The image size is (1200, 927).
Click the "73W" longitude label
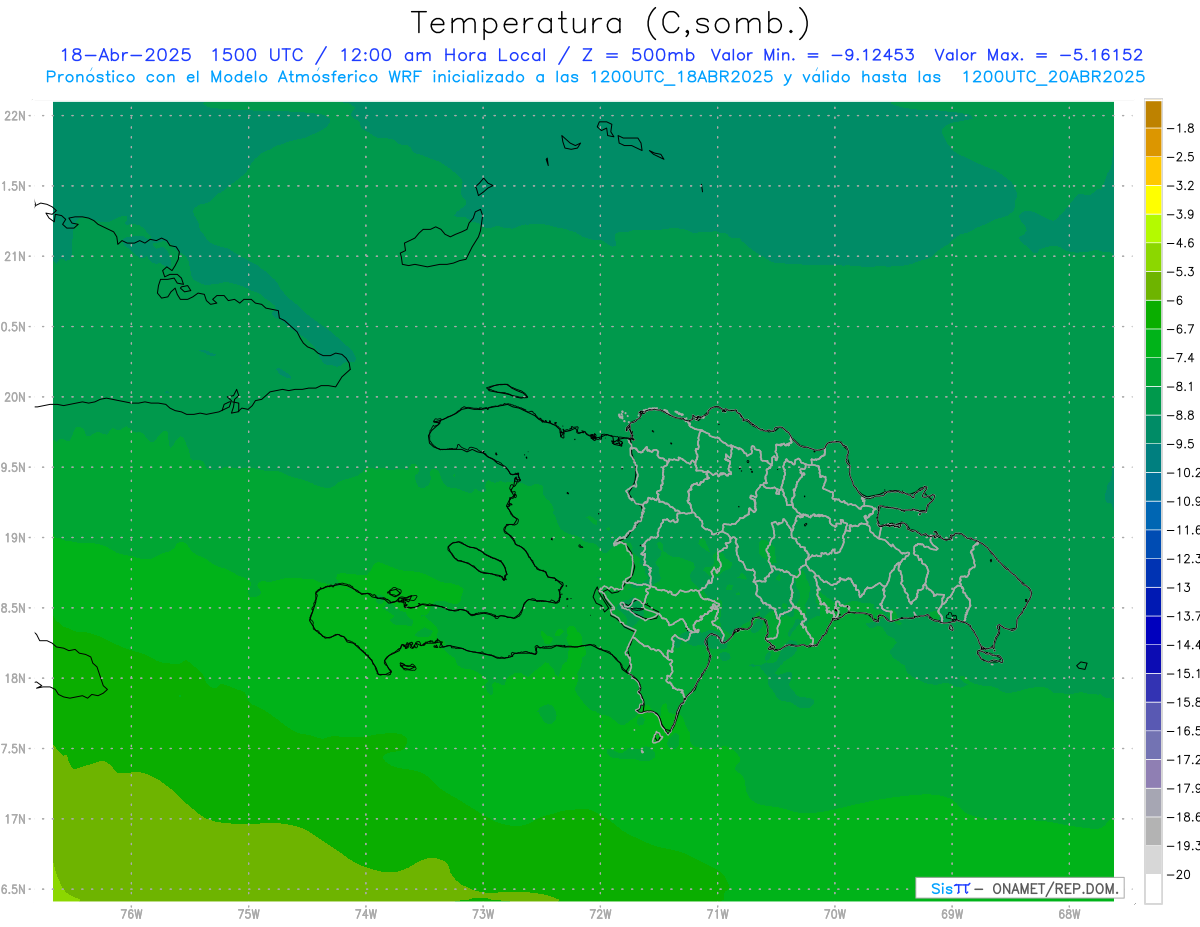pyautogui.click(x=482, y=913)
